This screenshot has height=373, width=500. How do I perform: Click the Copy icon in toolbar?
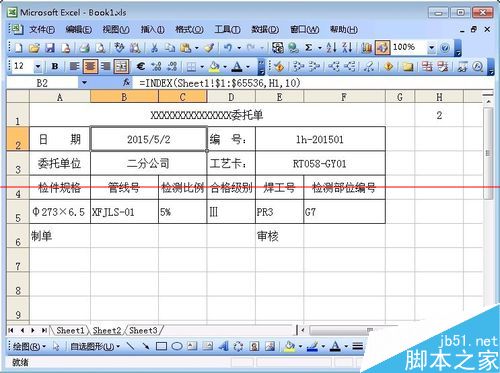(170, 48)
